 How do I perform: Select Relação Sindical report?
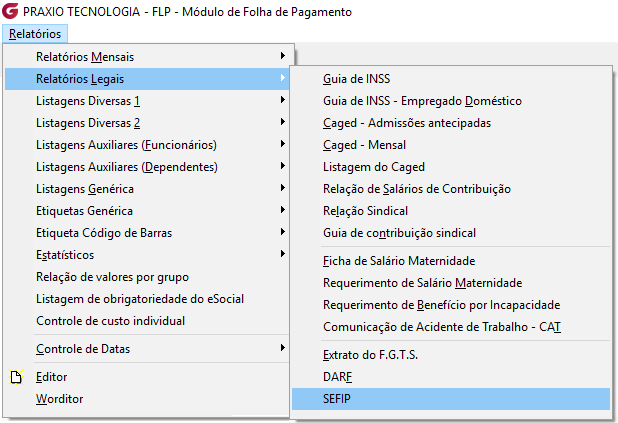coord(451,211)
